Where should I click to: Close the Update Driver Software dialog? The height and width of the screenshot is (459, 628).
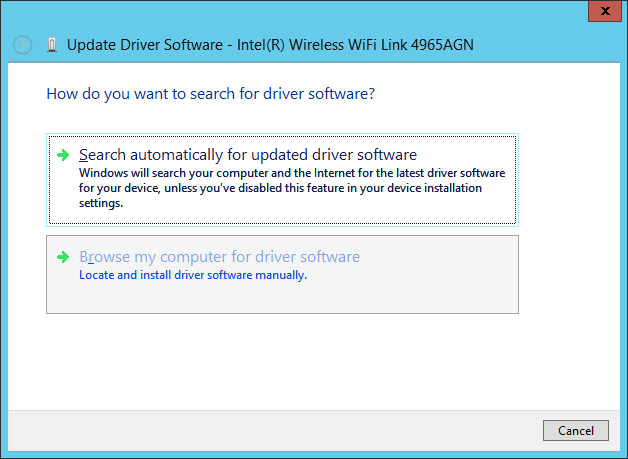click(x=601, y=13)
